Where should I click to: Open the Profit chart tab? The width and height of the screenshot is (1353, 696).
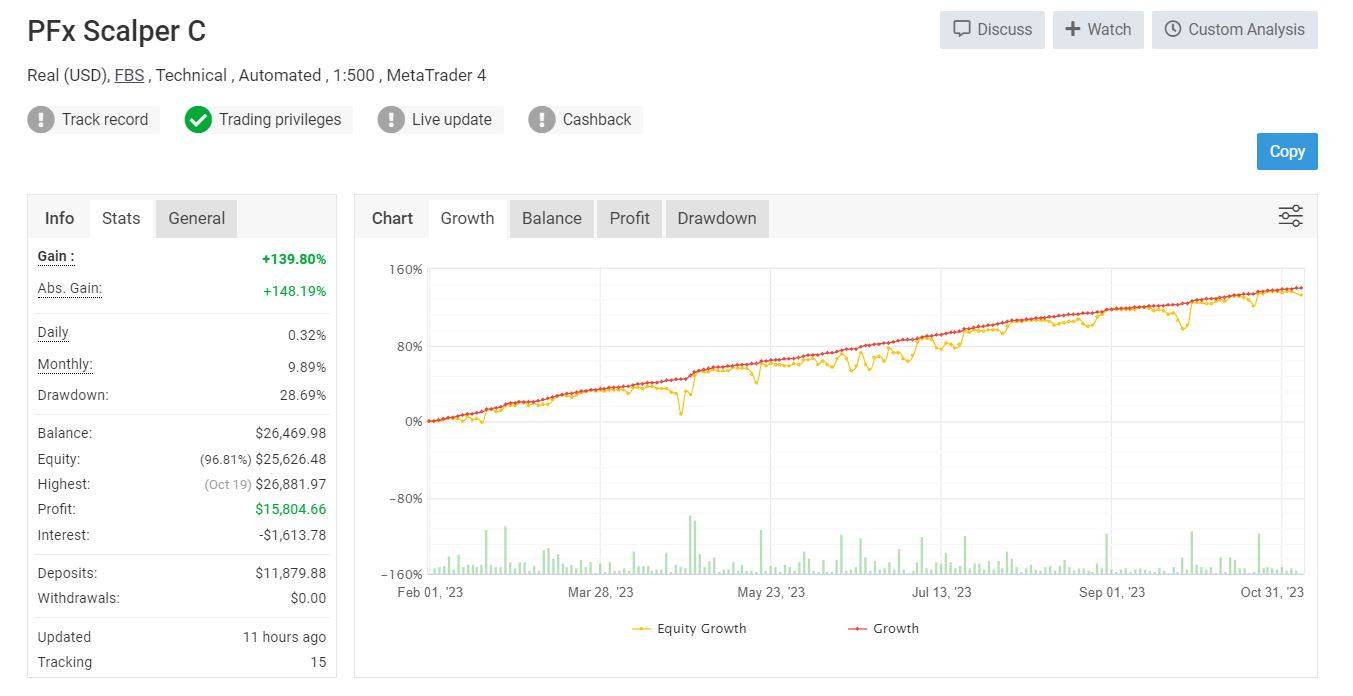click(629, 218)
